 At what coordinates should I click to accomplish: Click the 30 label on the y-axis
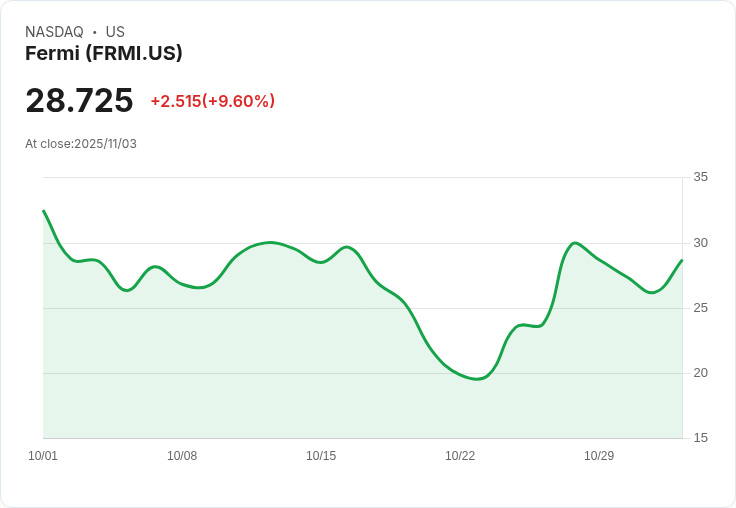pyautogui.click(x=701, y=243)
